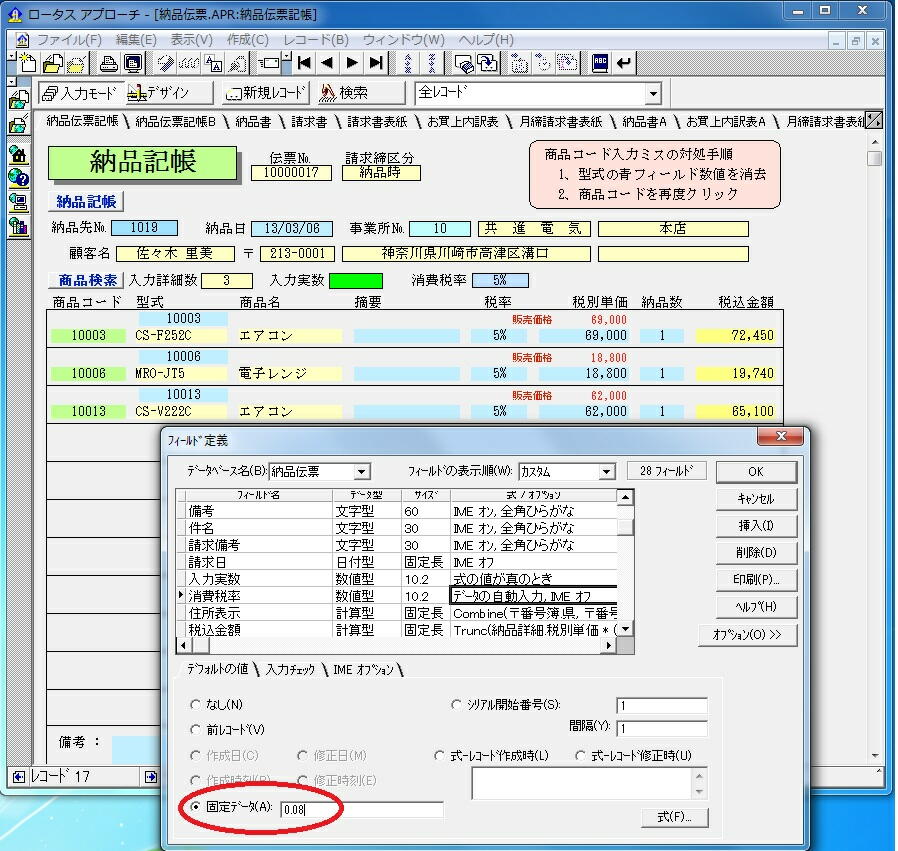Viewport: 898px width, 851px height.
Task: Click the 削除(D) button
Action: 756,553
